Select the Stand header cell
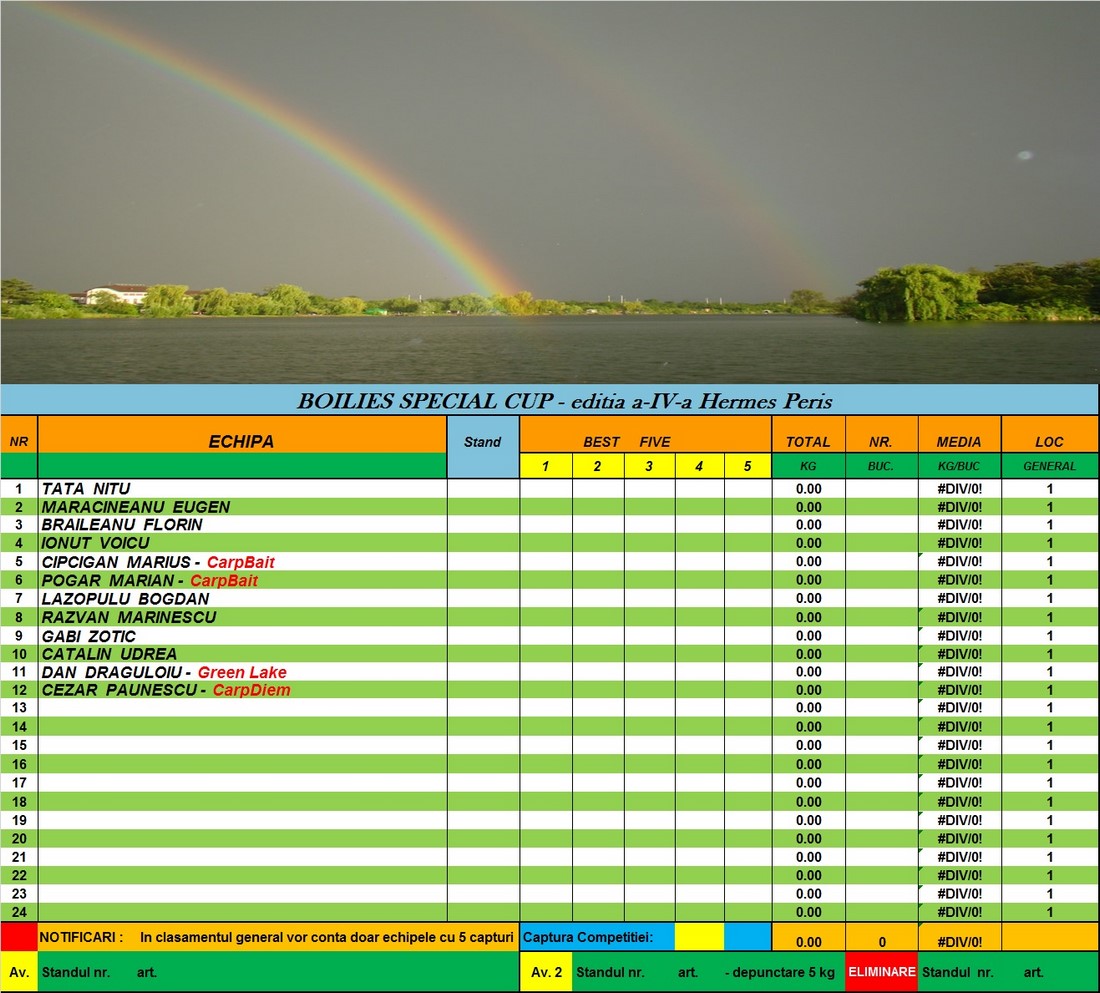This screenshot has height=993, width=1100. (x=483, y=442)
